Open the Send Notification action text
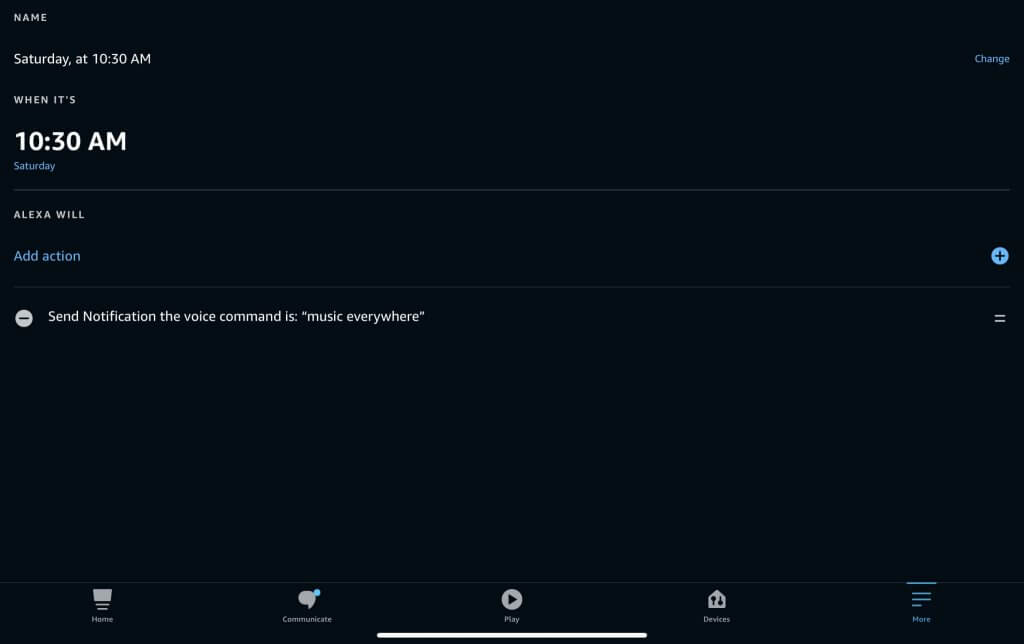Image resolution: width=1024 pixels, height=644 pixels. point(236,317)
